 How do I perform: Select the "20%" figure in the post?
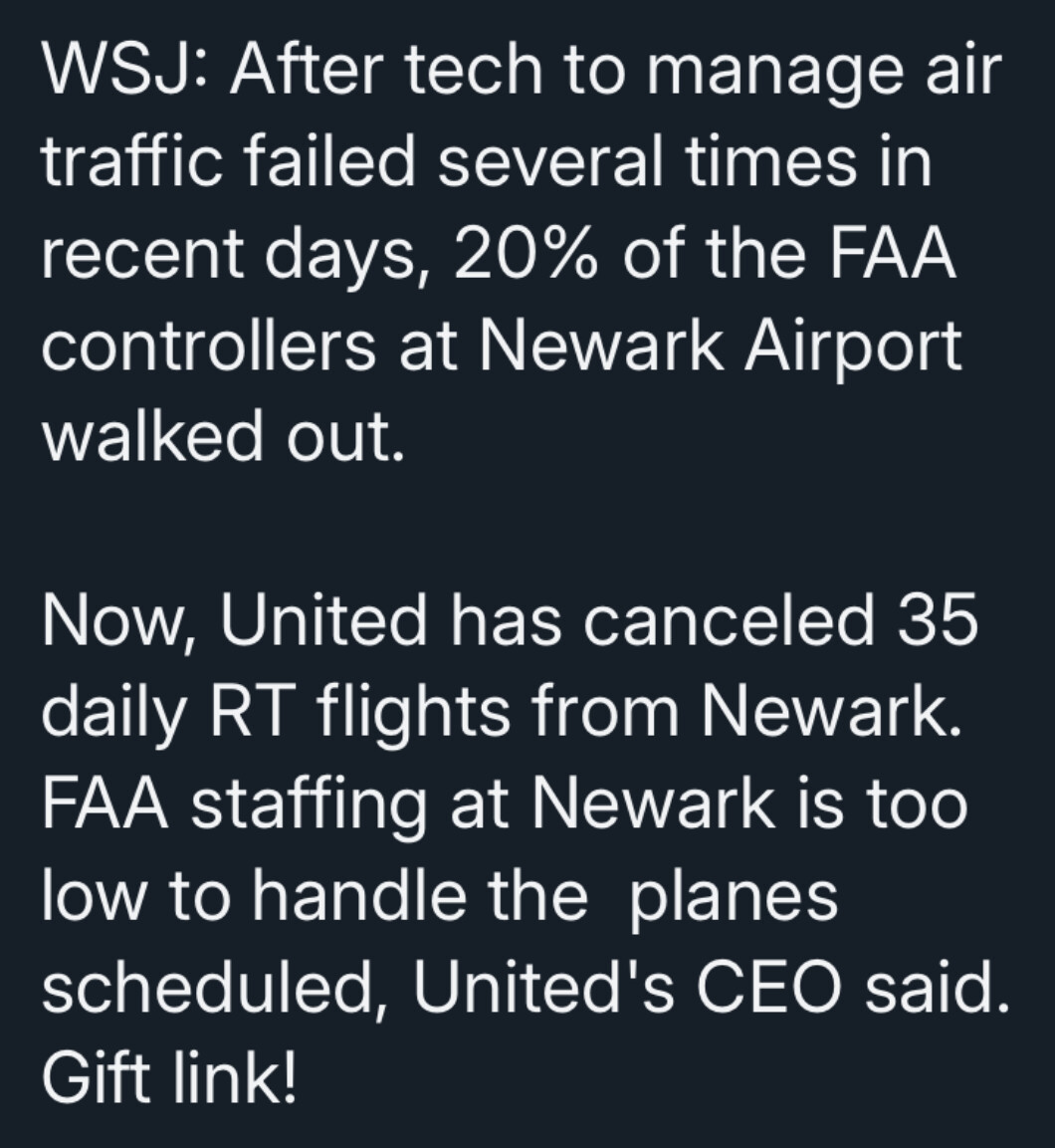(x=524, y=254)
